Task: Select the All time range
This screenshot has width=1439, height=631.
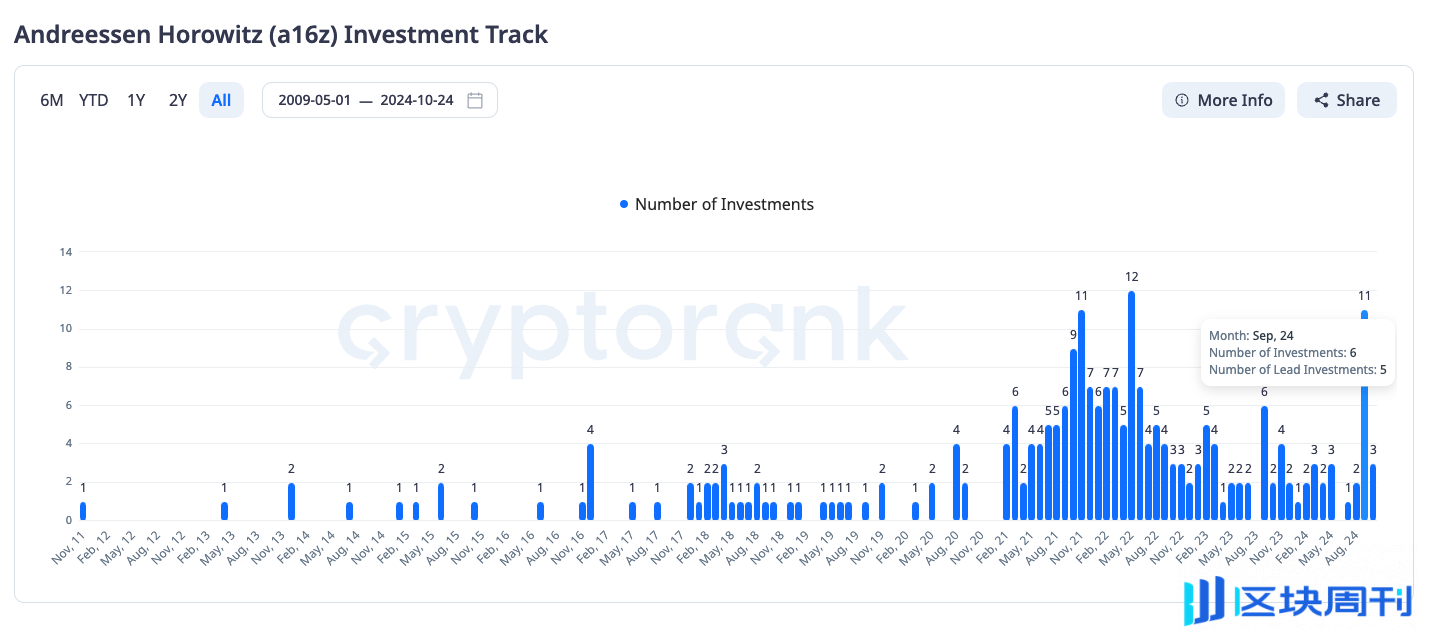Action: 221,100
